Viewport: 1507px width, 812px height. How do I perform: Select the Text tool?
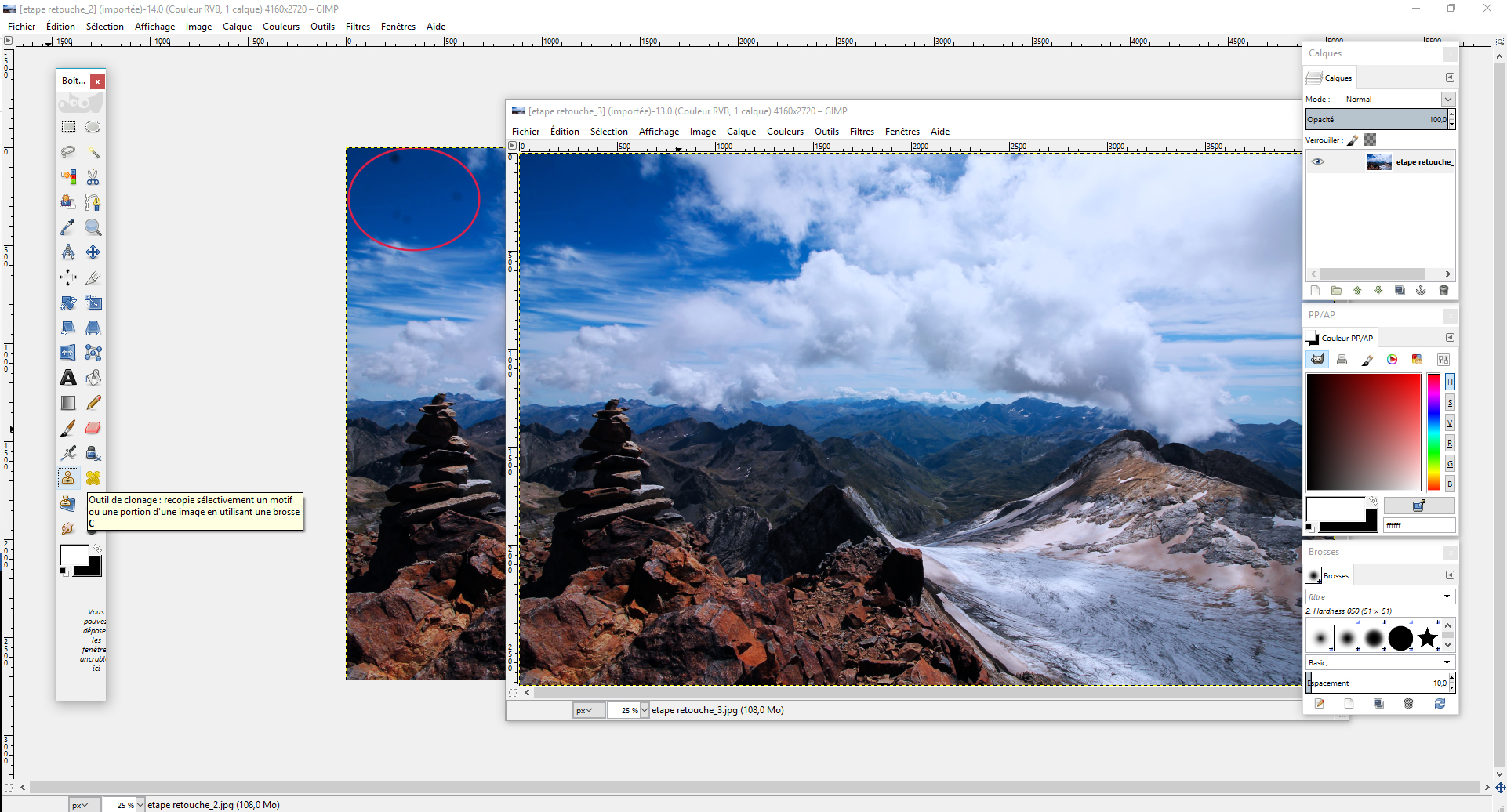[x=67, y=377]
